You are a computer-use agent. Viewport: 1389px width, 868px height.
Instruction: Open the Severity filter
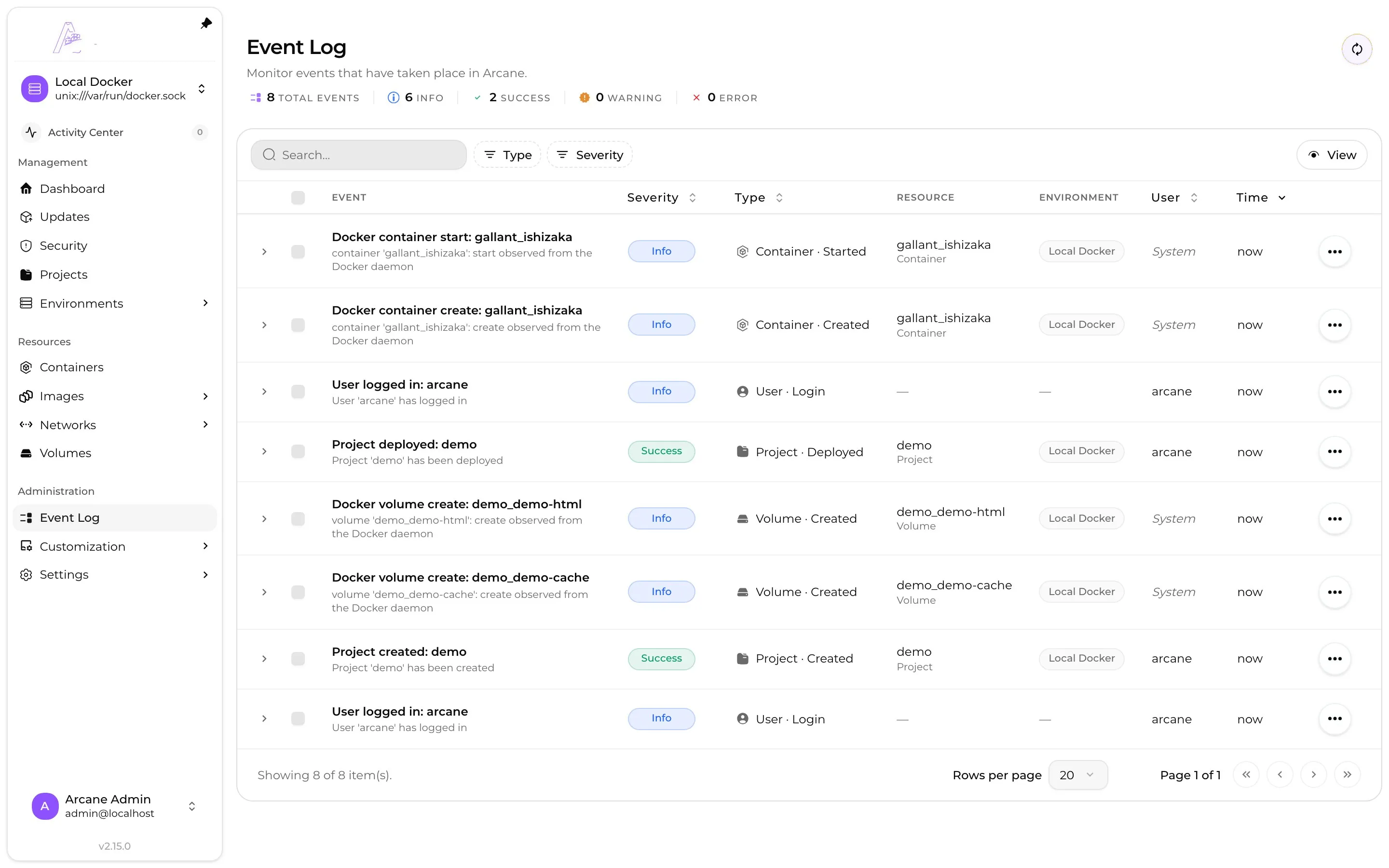589,155
